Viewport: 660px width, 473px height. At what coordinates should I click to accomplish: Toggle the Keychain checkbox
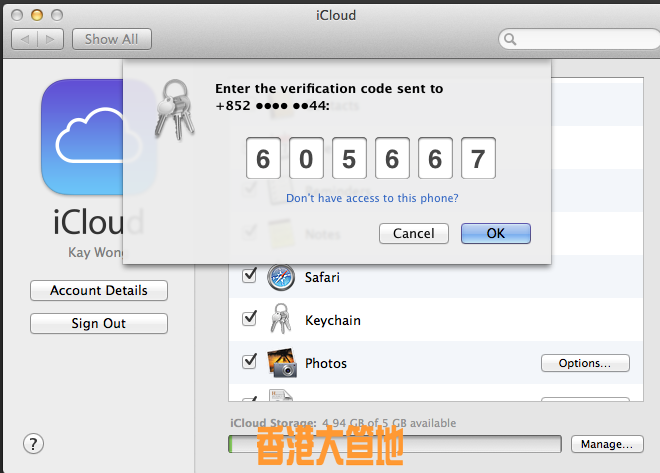pyautogui.click(x=249, y=319)
